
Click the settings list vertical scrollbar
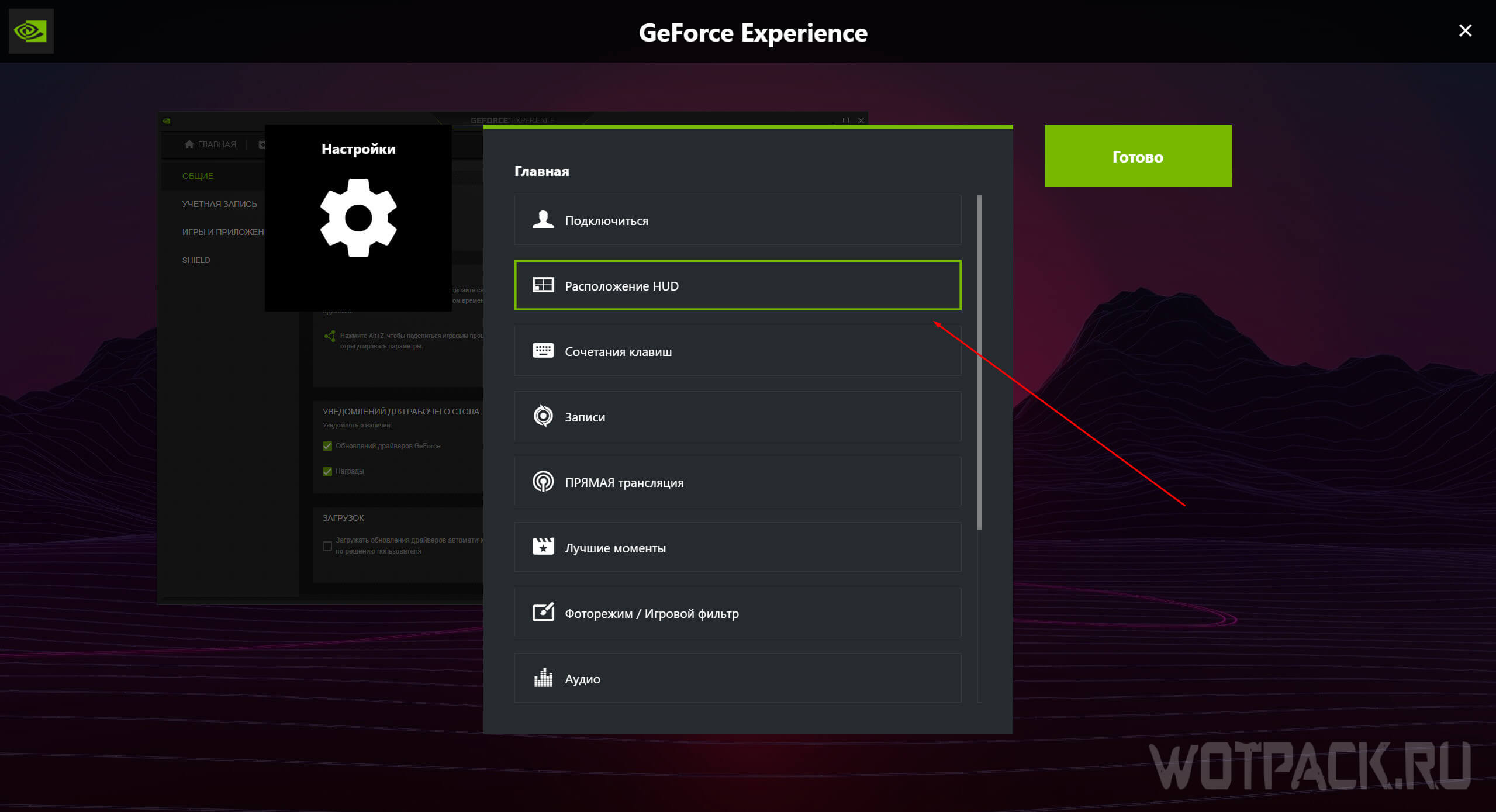(x=980, y=362)
